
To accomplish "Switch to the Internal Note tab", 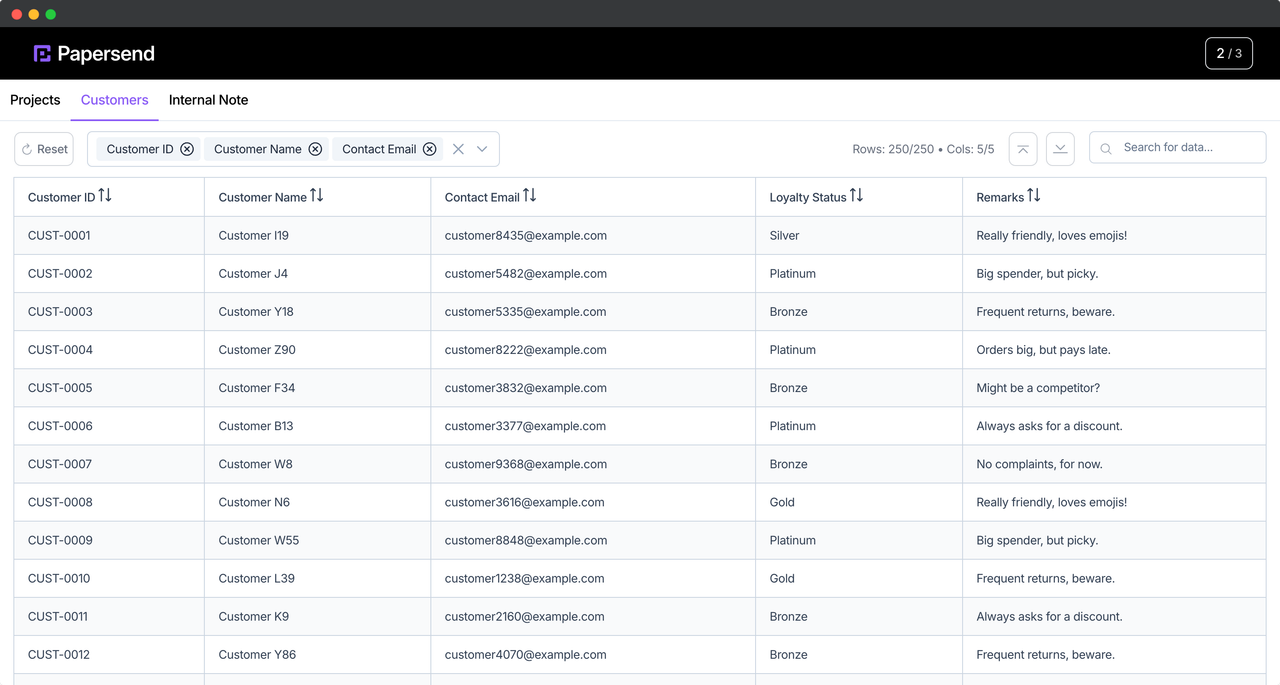I will click(x=209, y=100).
